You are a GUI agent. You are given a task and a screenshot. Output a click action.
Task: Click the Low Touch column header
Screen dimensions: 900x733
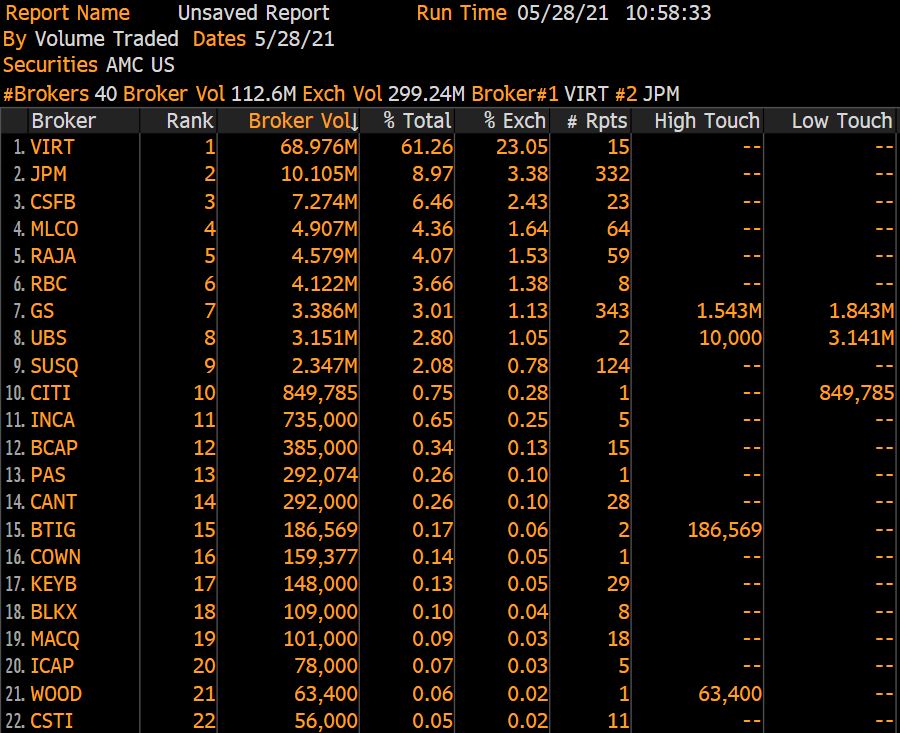point(830,121)
